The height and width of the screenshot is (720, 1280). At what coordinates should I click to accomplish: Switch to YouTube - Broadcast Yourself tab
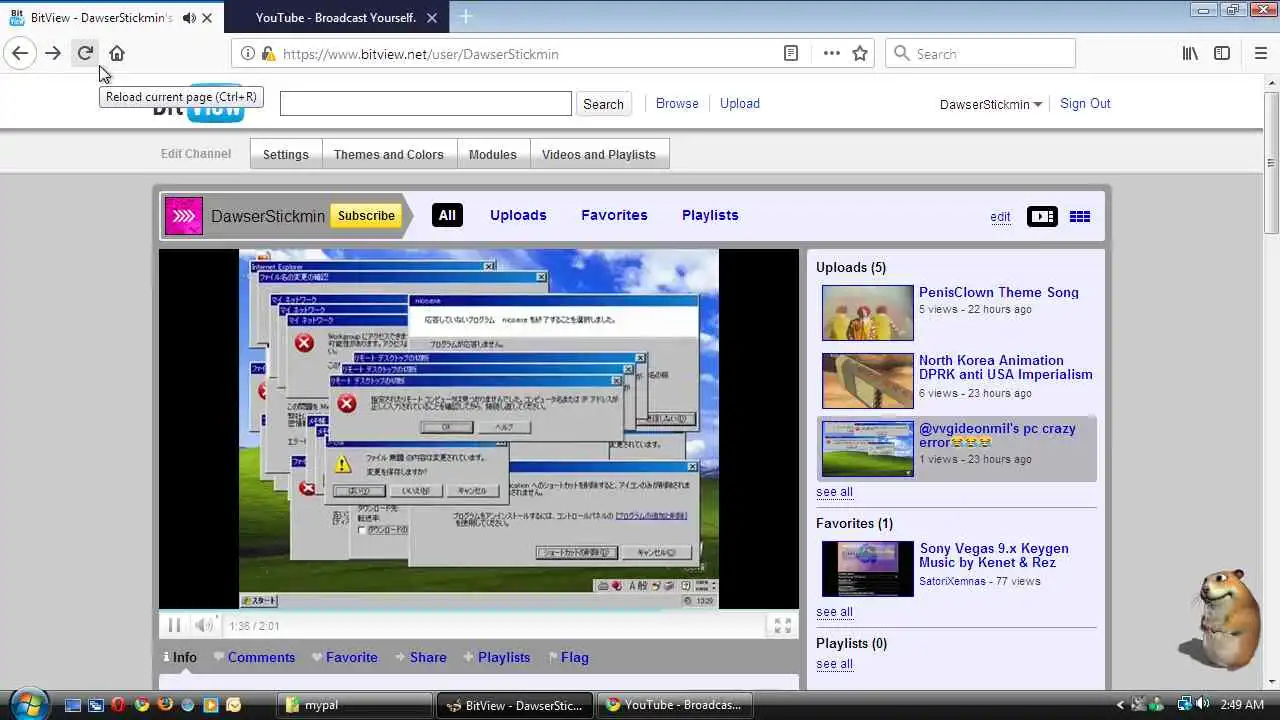coord(336,17)
